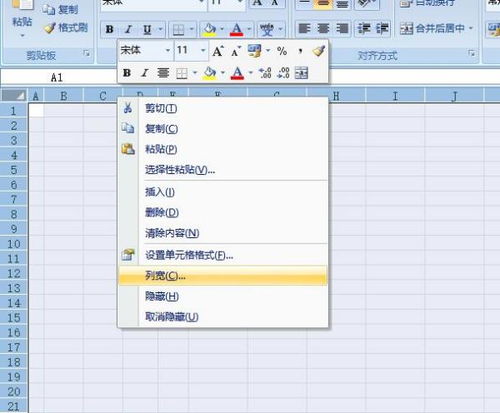The width and height of the screenshot is (500, 413).
Task: Expand ribbon borders dropdown arrow
Action: [192, 30]
